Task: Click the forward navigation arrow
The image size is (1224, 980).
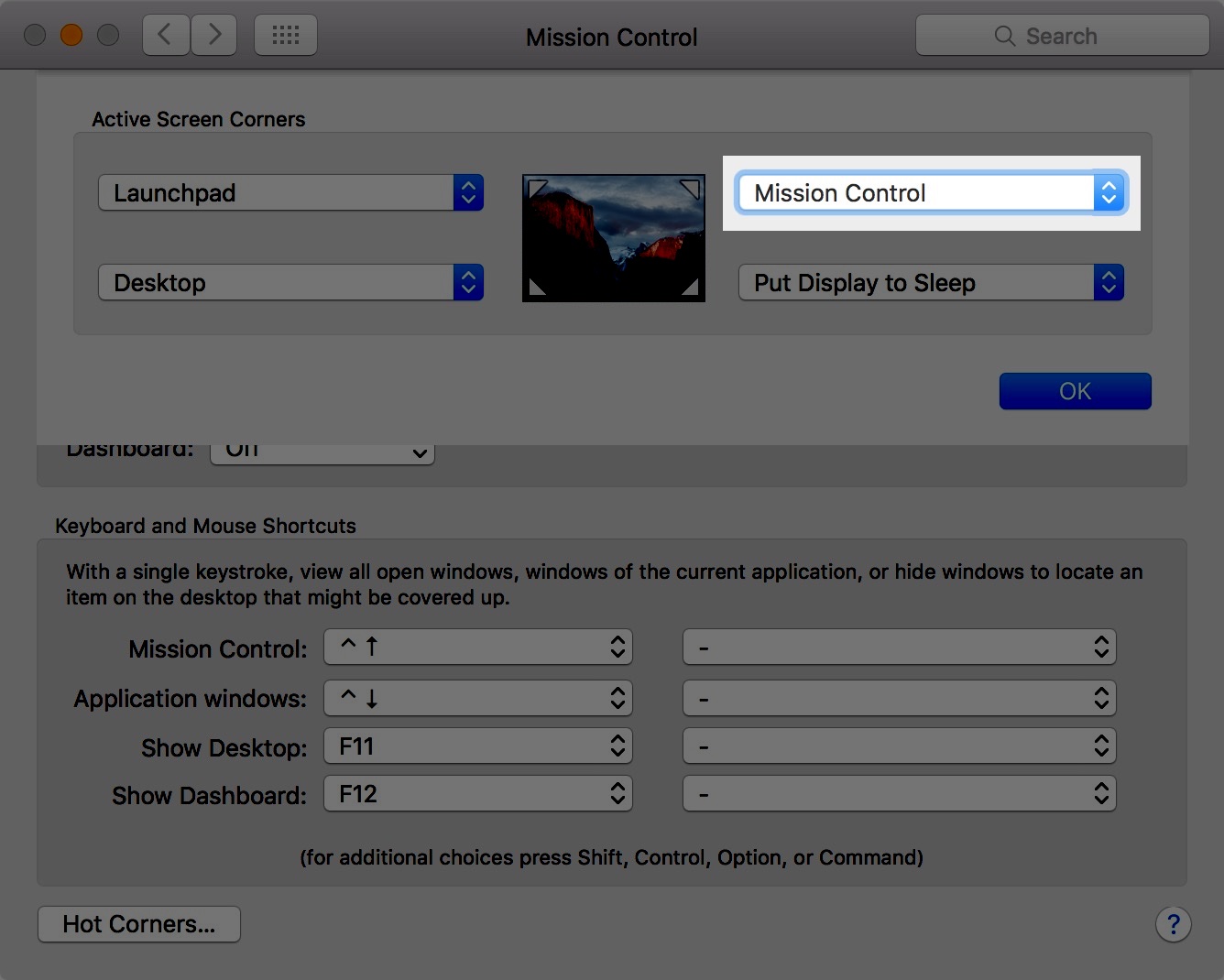Action: (x=214, y=36)
